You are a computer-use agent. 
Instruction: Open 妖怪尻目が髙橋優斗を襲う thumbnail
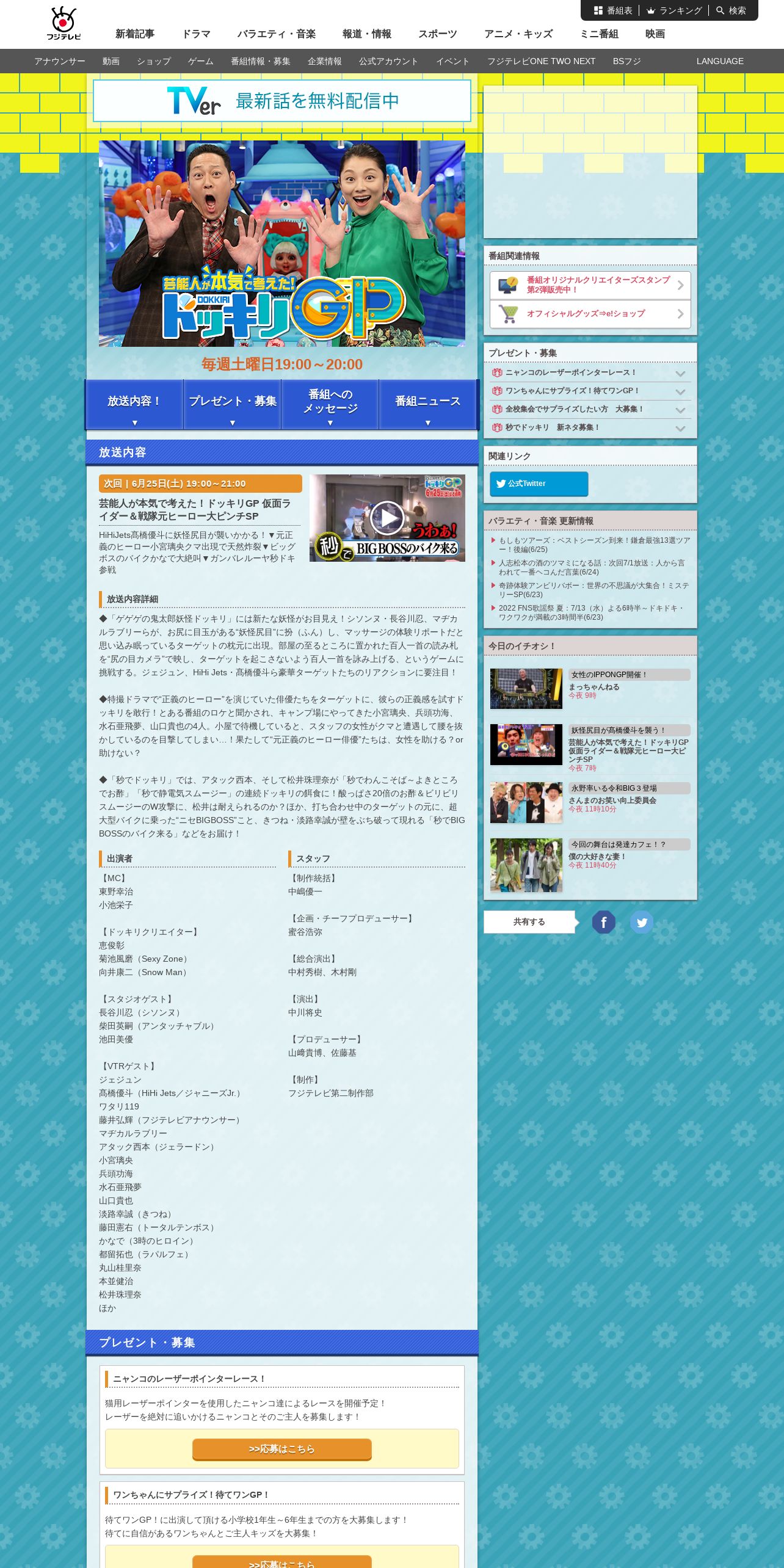pyautogui.click(x=526, y=744)
